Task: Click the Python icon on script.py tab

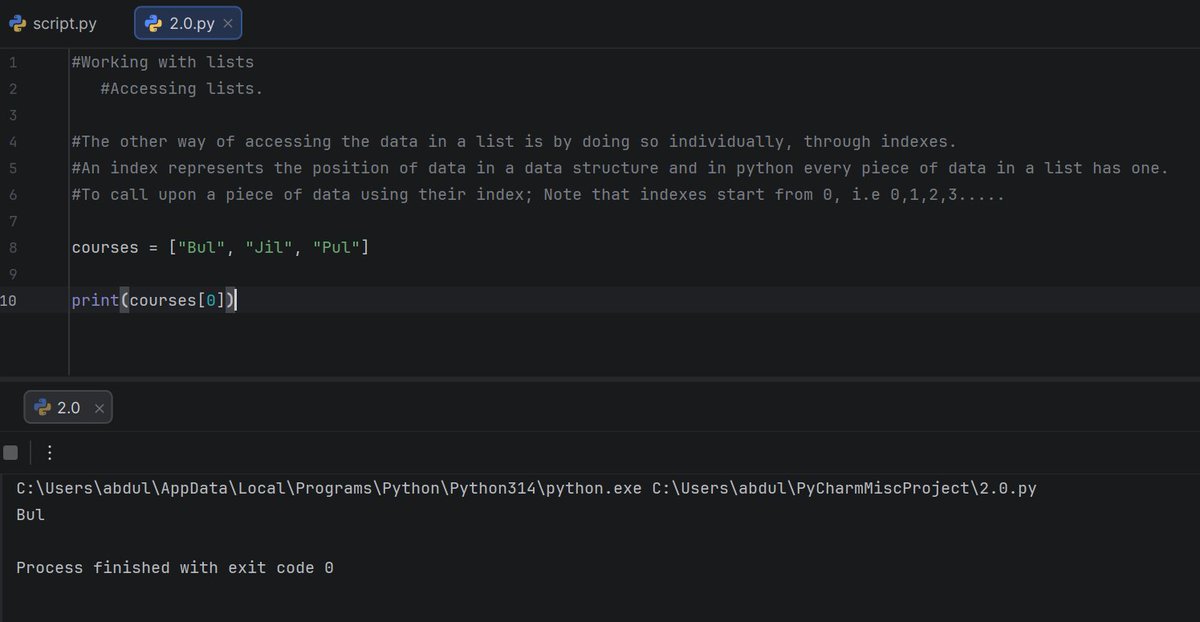Action: click(x=17, y=23)
